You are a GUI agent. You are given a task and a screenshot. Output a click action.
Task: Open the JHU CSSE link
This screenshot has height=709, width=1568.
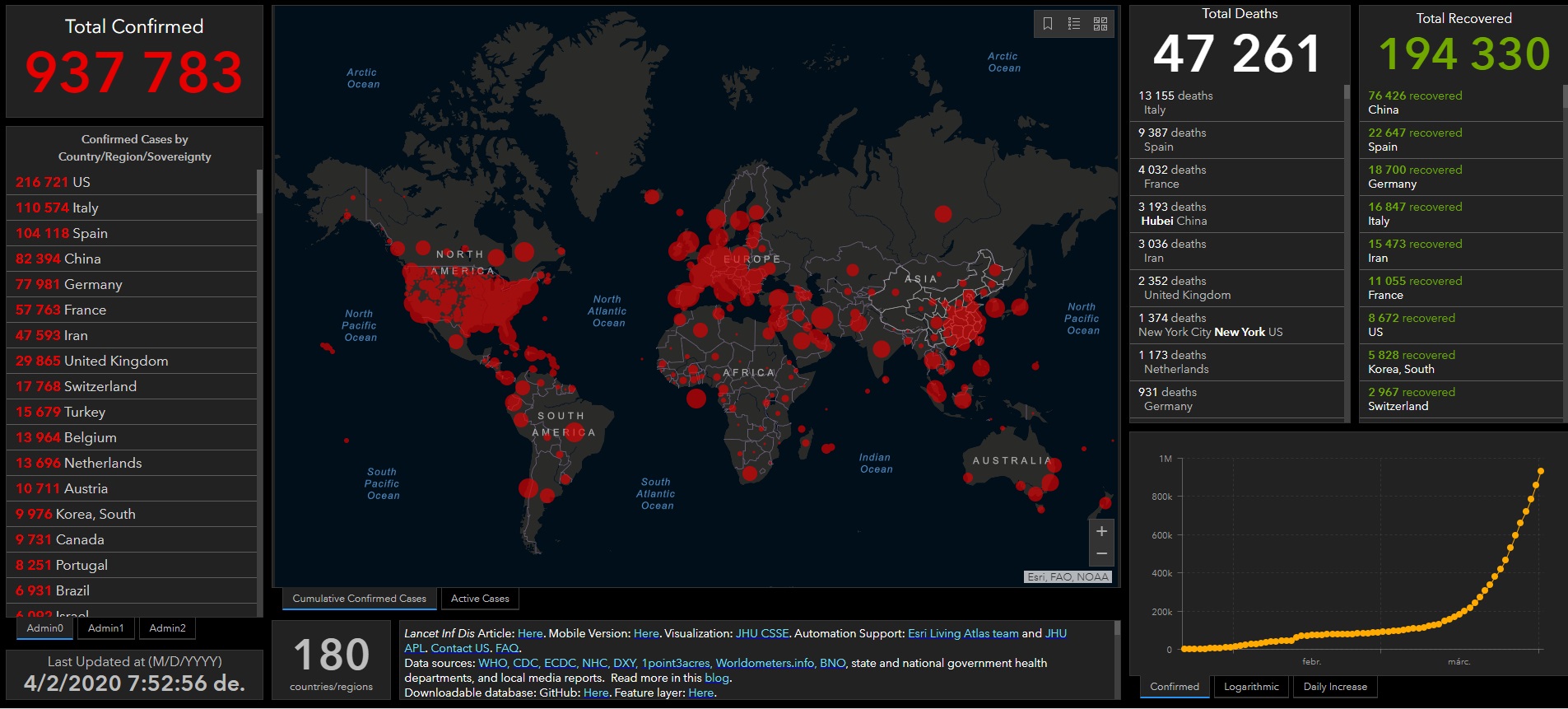762,633
